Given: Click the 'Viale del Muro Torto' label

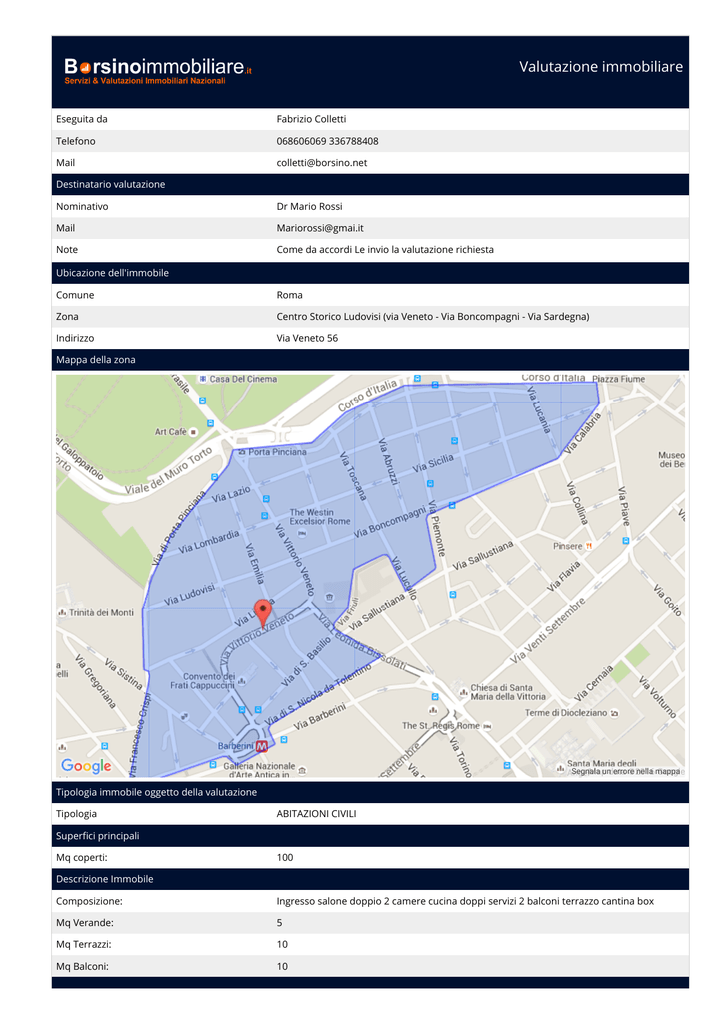Looking at the screenshot, I should (x=168, y=470).
